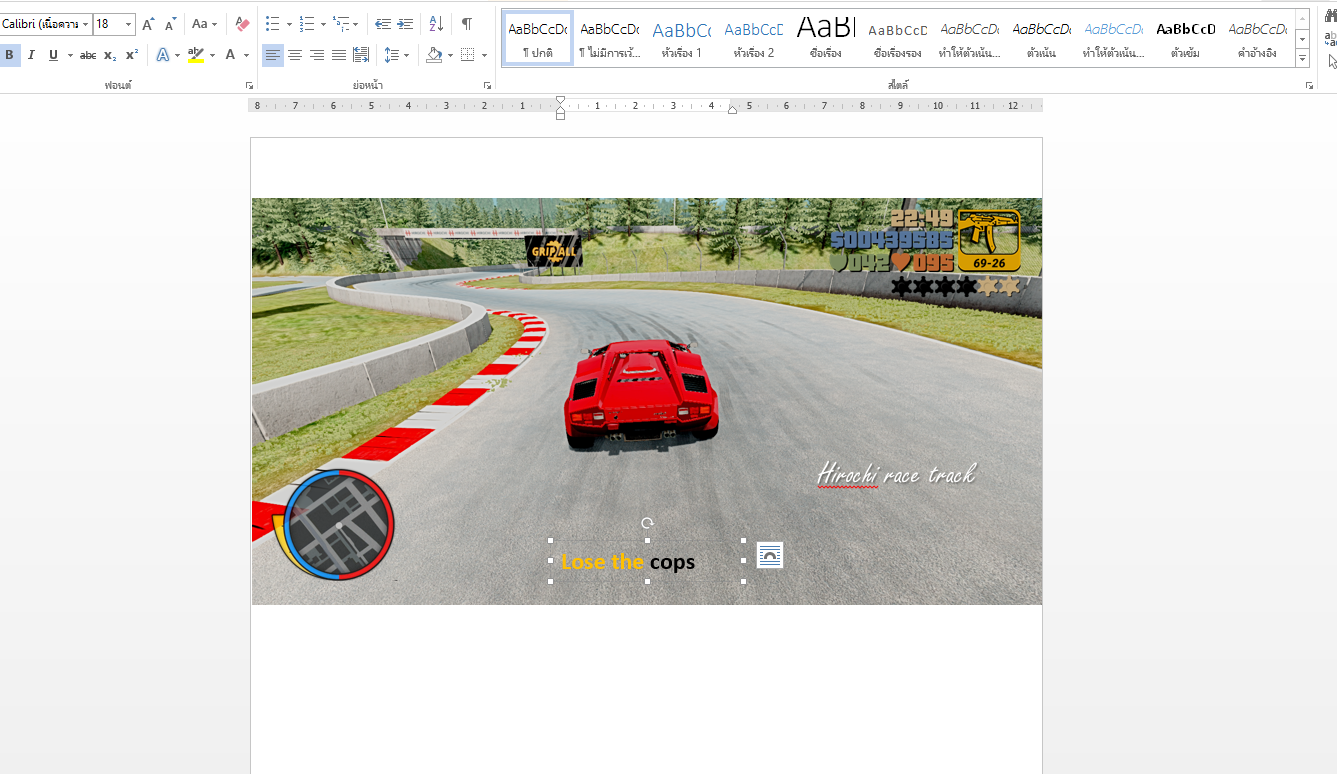Click the text box rotate handle
1337x774 pixels.
[647, 523]
